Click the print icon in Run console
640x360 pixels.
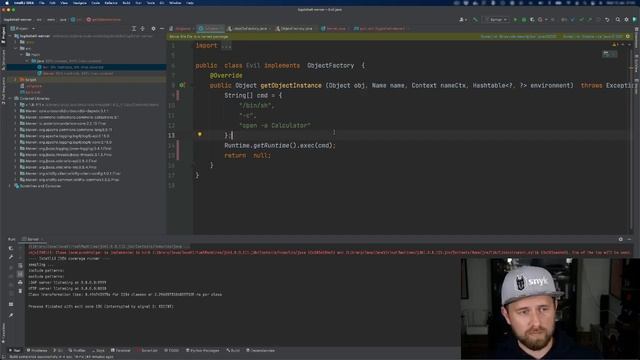pos(20,282)
